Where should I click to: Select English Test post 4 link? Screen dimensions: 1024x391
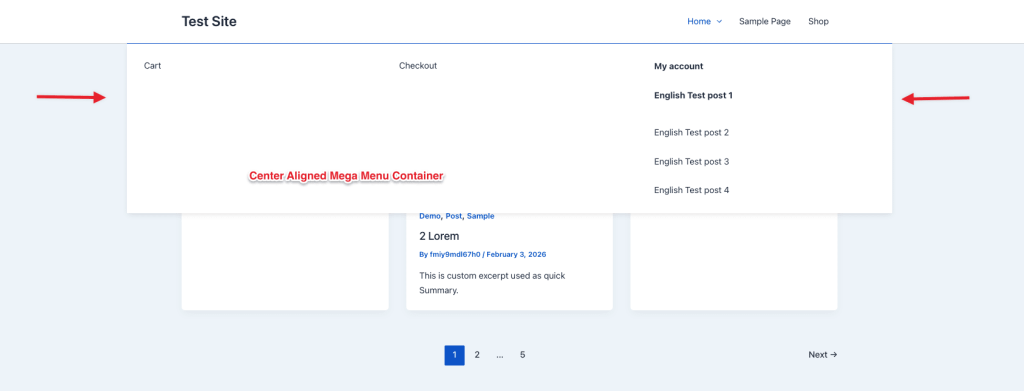tap(691, 190)
